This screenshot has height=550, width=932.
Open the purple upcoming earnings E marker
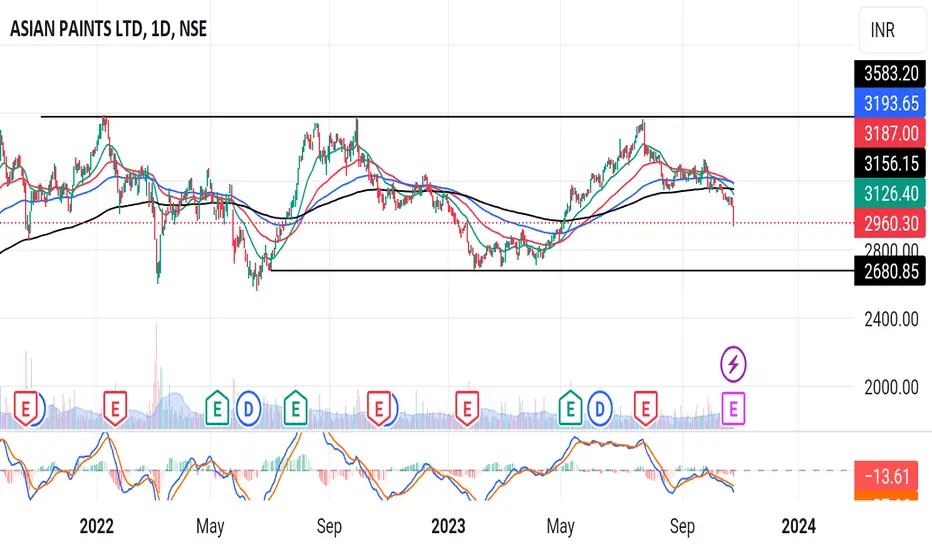point(733,409)
